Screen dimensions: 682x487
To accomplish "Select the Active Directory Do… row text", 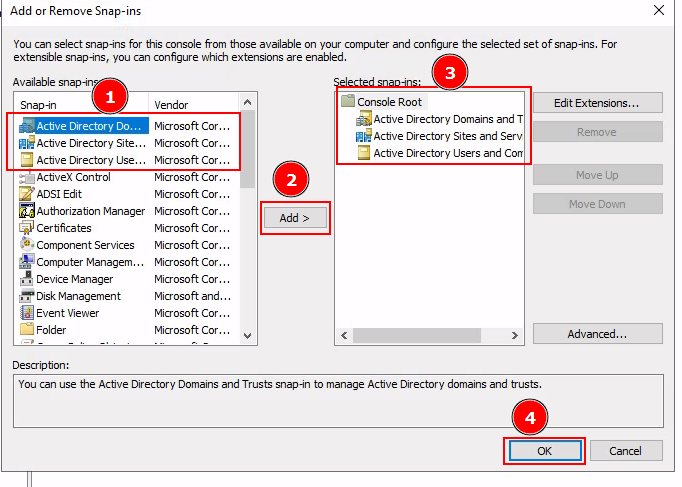I will 89,126.
